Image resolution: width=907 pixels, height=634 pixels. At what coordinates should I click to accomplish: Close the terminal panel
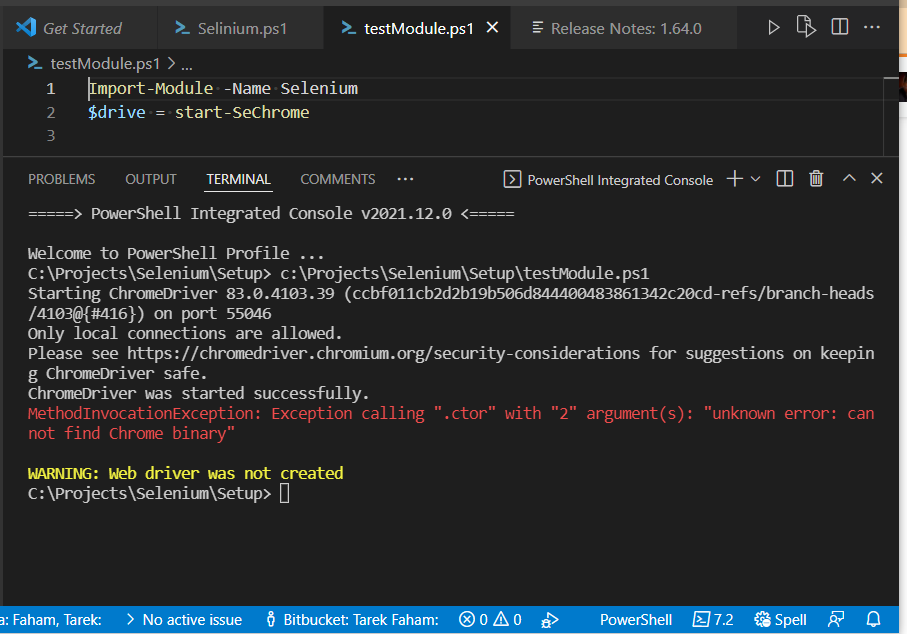click(877, 178)
